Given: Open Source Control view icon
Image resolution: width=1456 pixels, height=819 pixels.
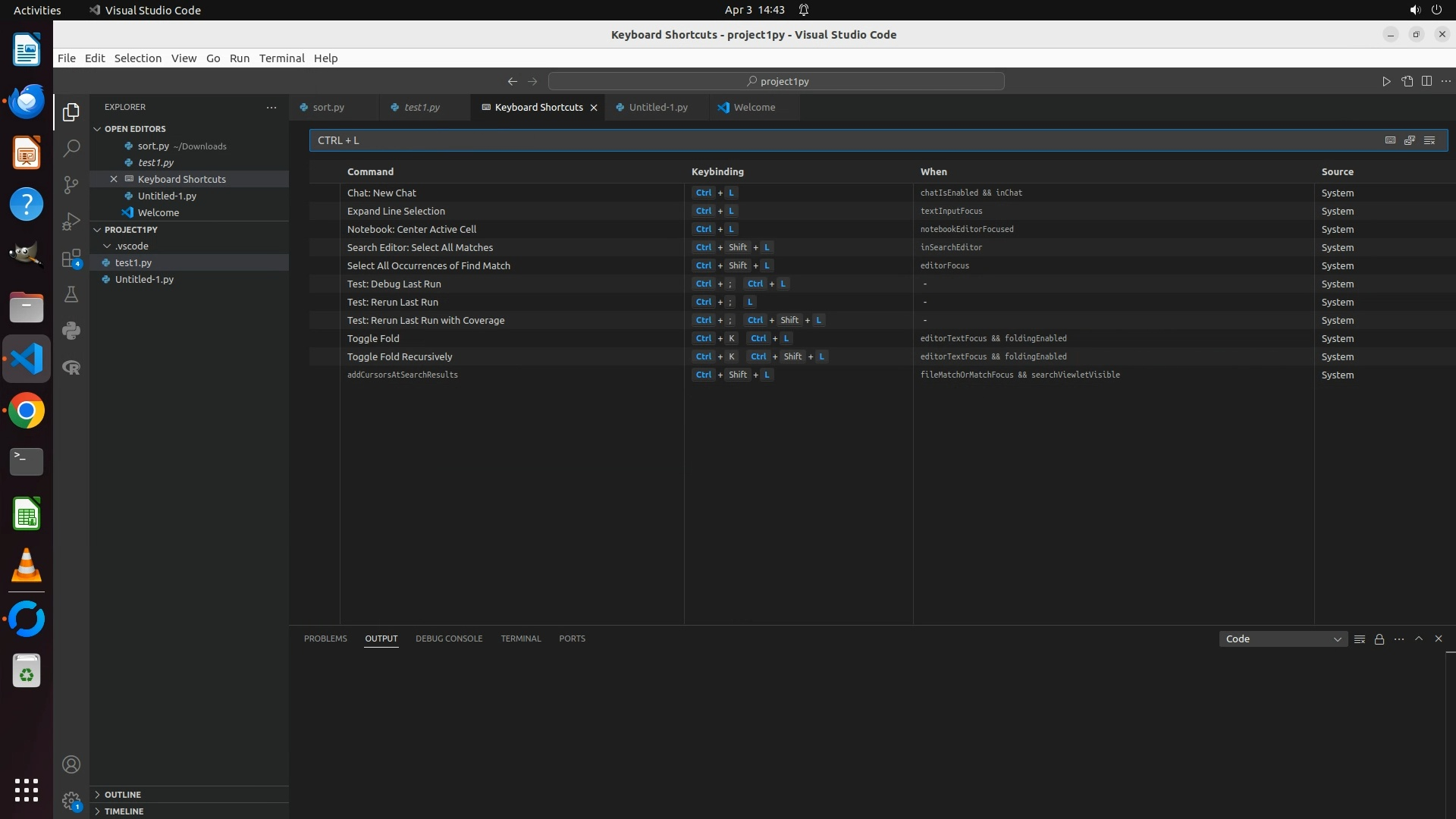Looking at the screenshot, I should 71,185.
